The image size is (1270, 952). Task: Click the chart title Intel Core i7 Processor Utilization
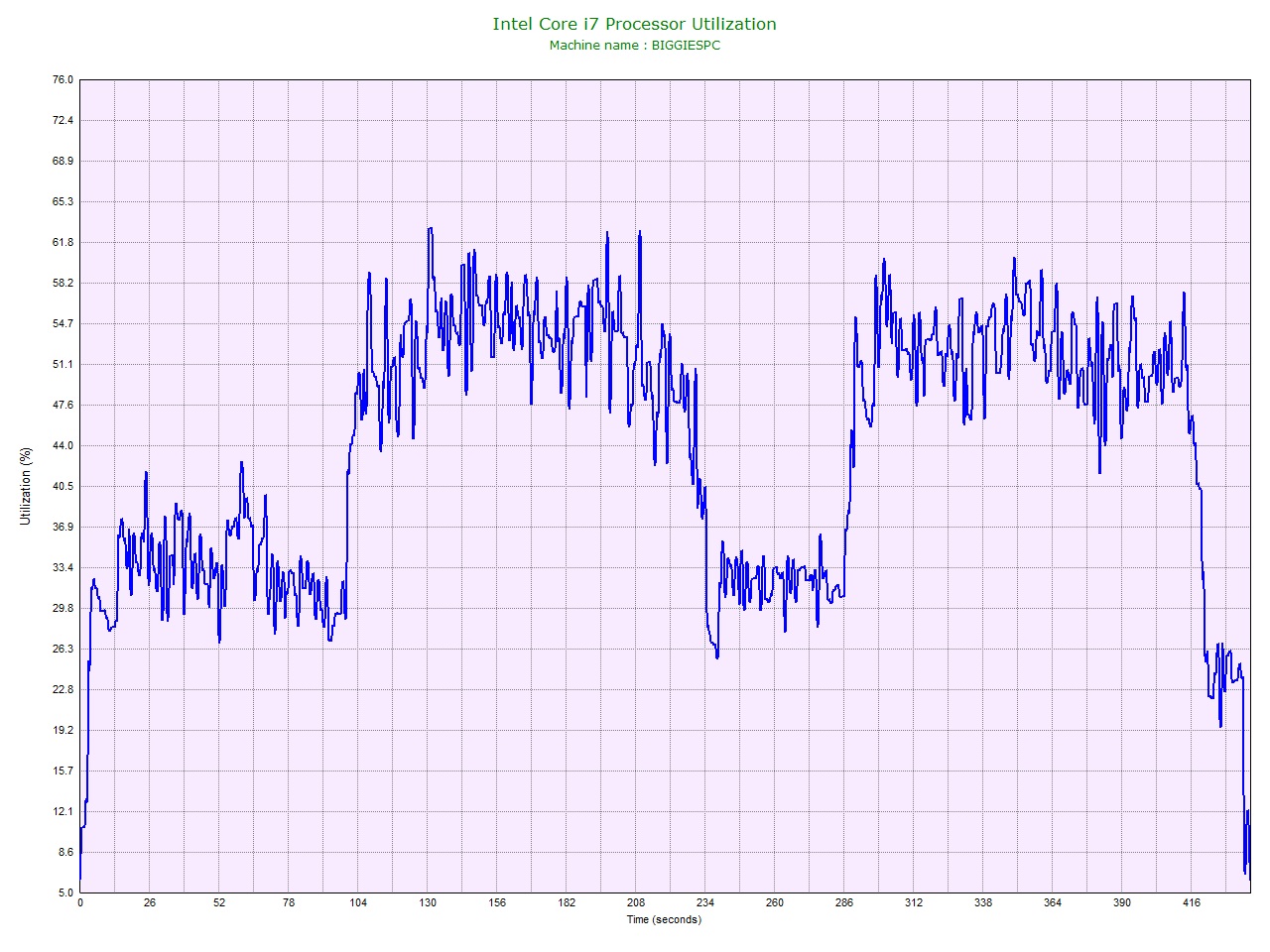click(x=634, y=23)
